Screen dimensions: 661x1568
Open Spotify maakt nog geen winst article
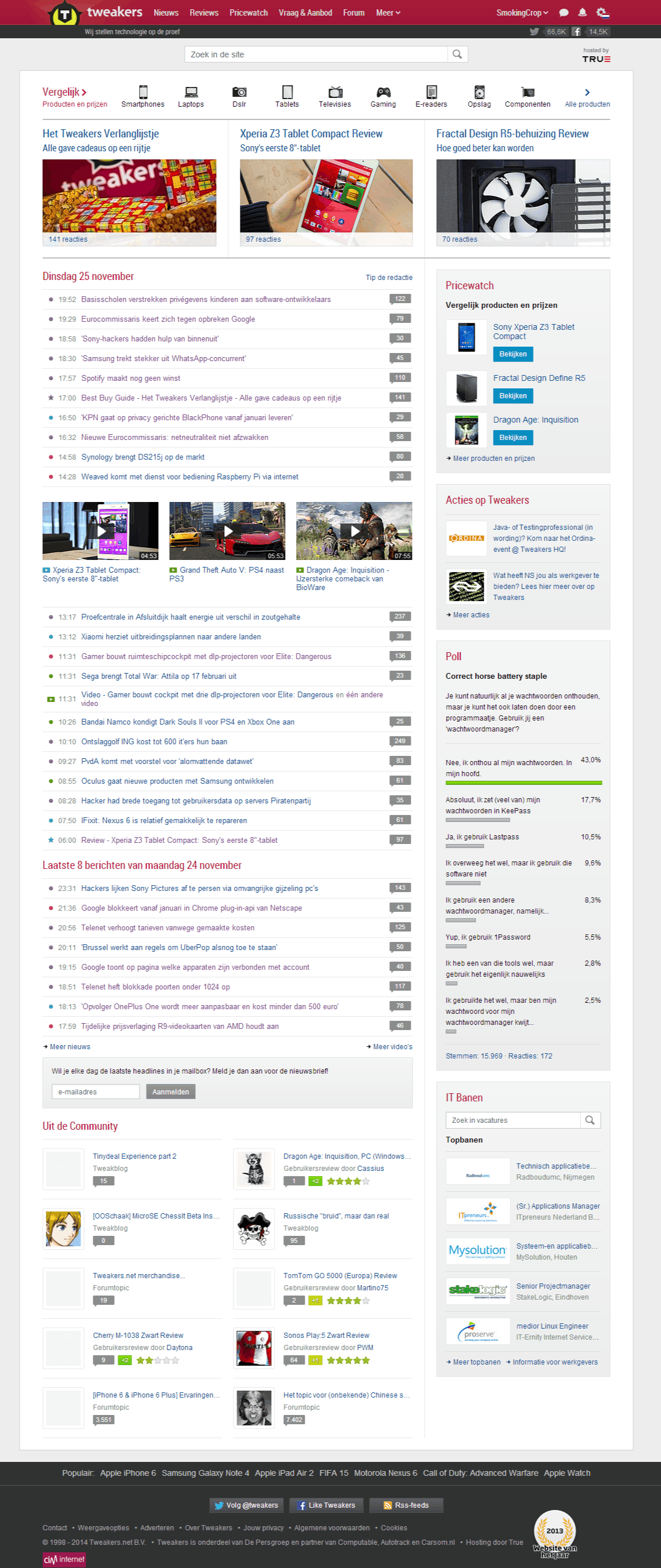(131, 378)
